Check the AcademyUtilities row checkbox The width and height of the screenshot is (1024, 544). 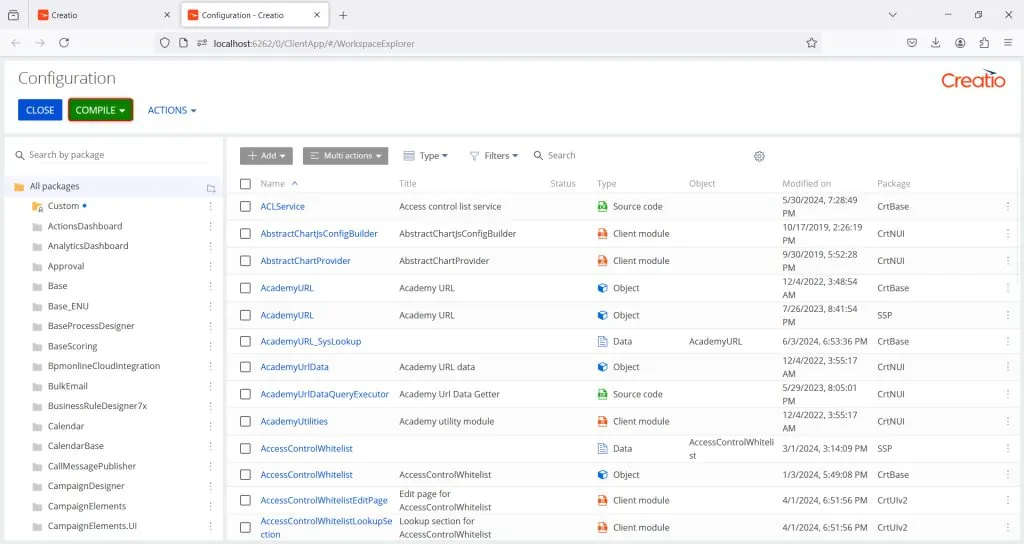(245, 421)
